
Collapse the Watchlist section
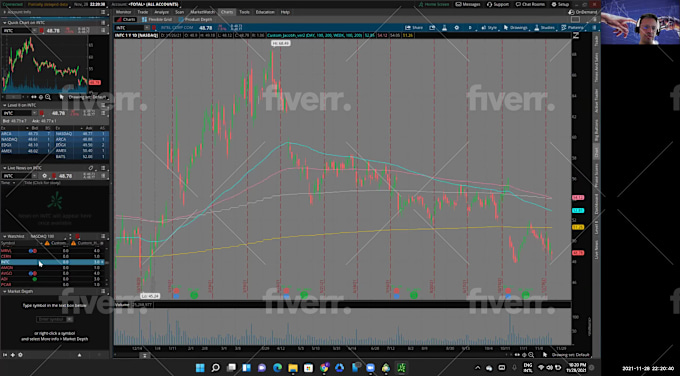point(4,236)
